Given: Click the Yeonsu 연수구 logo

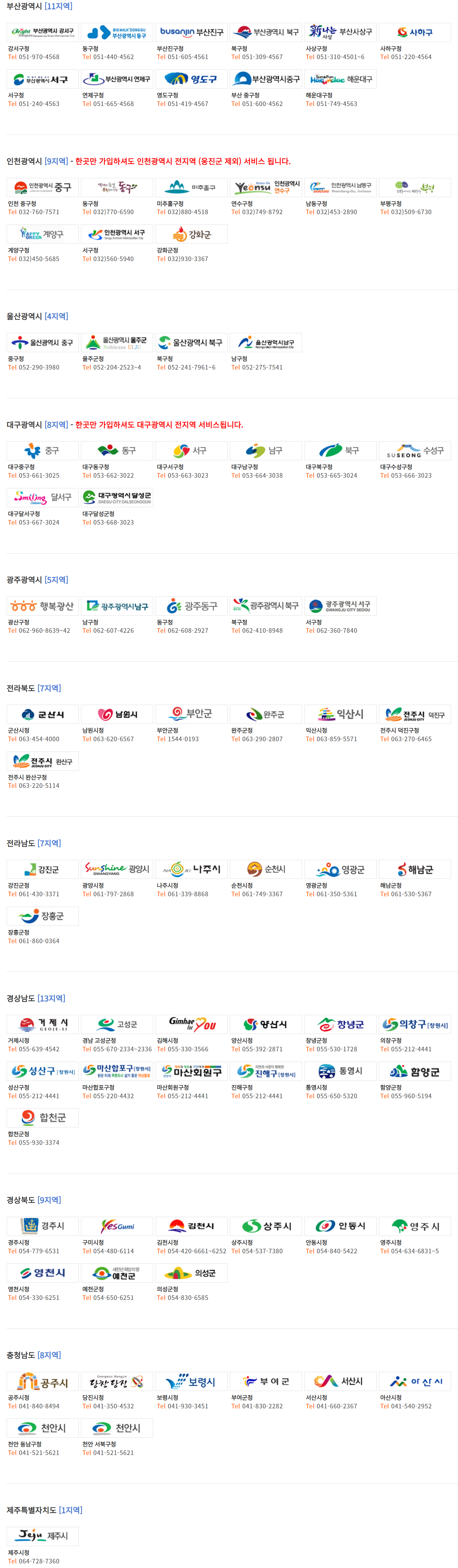Looking at the screenshot, I should click(266, 187).
